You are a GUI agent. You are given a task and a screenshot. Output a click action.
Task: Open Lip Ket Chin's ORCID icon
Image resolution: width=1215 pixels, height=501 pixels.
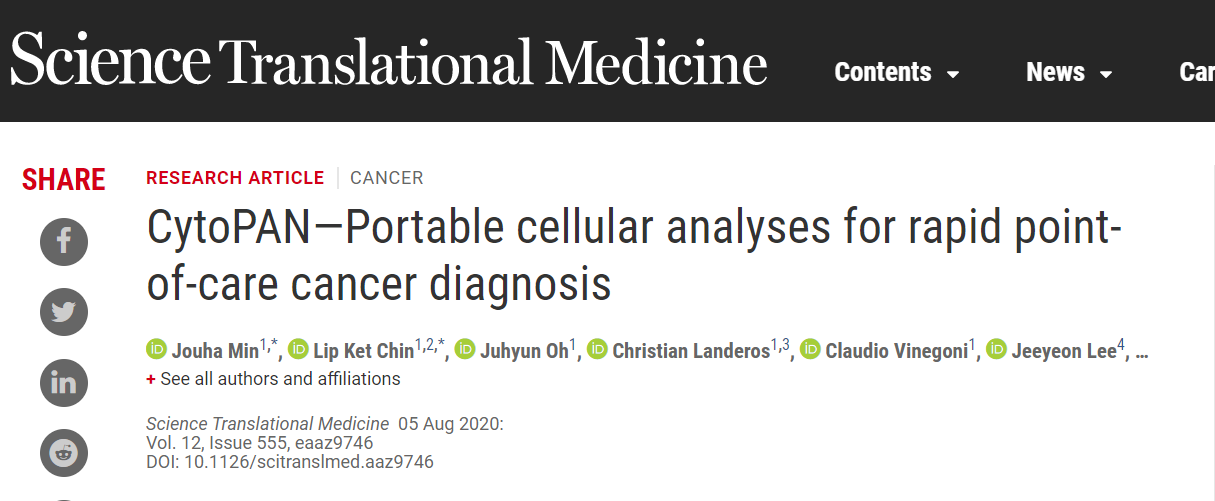click(x=298, y=350)
